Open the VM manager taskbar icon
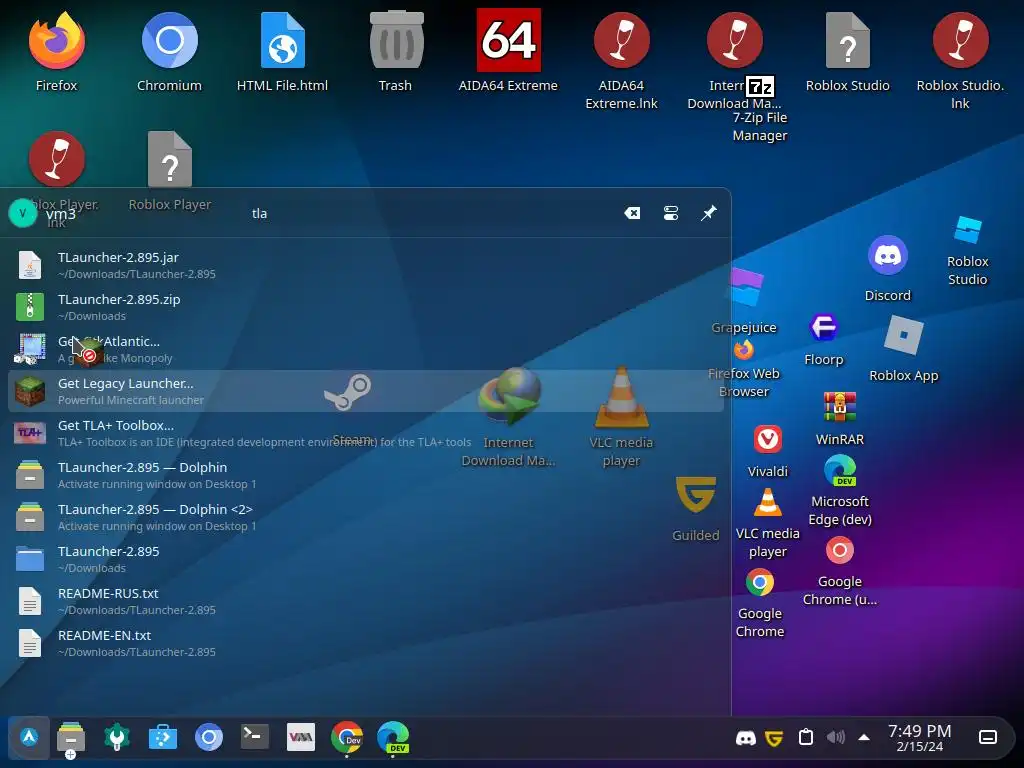 click(x=301, y=738)
